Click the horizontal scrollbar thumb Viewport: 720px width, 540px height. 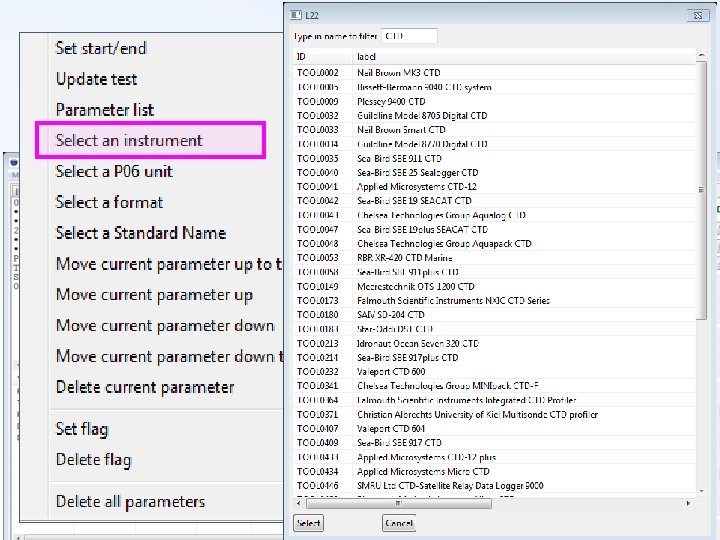[x=399, y=503]
